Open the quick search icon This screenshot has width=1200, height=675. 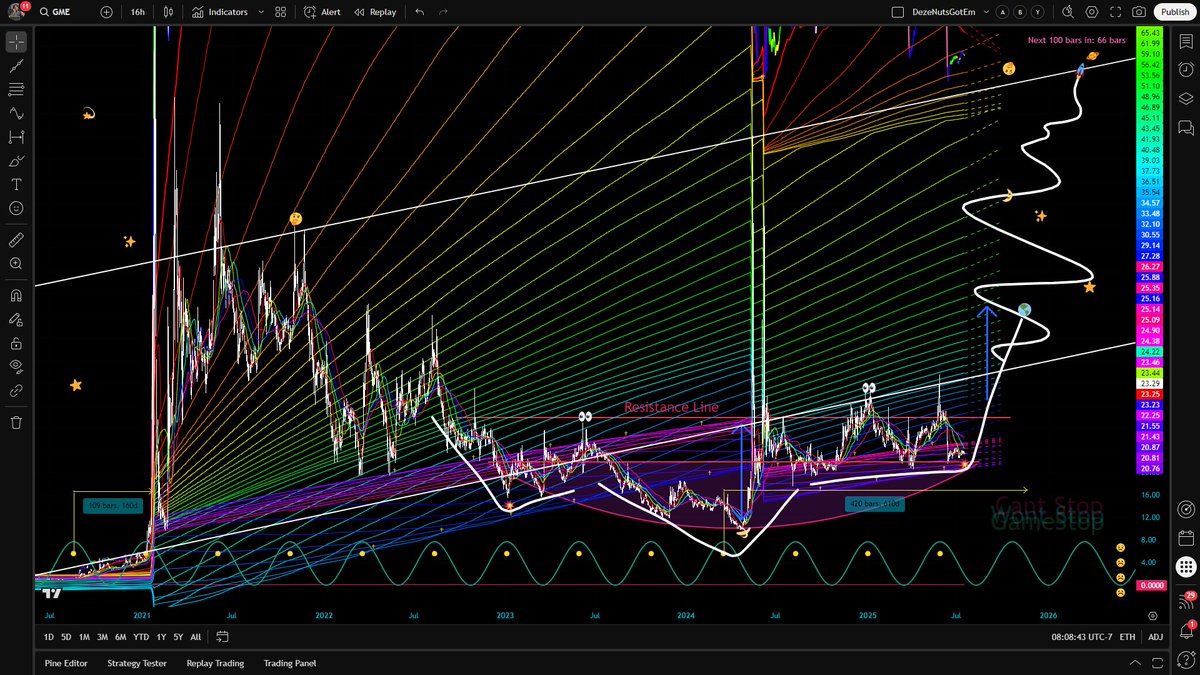[x=1067, y=12]
